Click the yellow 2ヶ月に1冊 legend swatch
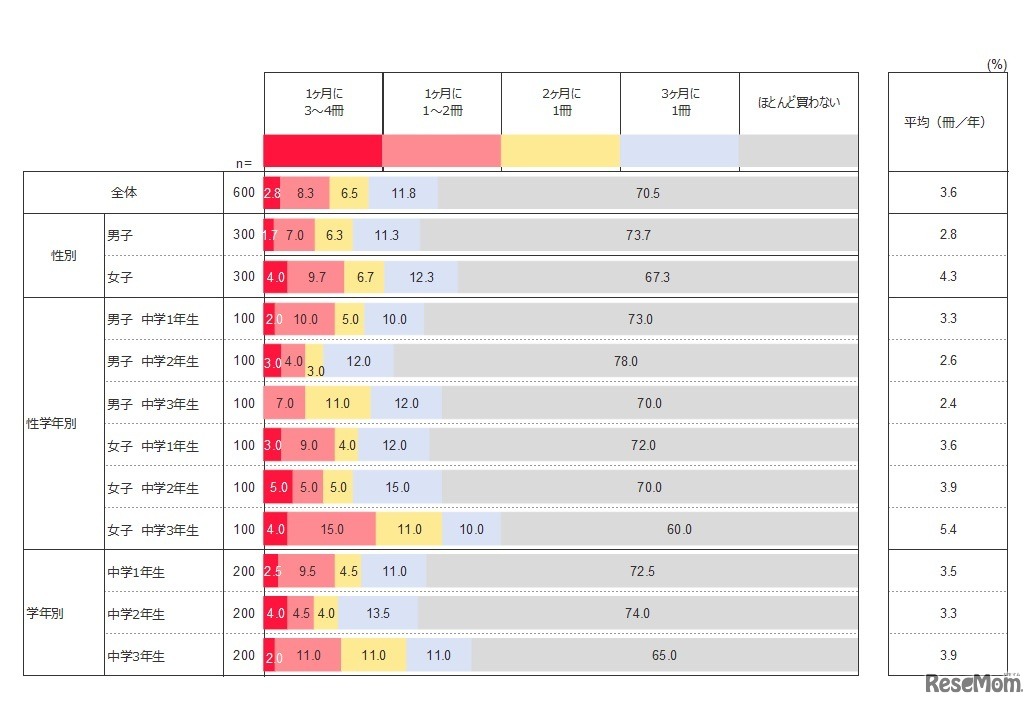 560,151
